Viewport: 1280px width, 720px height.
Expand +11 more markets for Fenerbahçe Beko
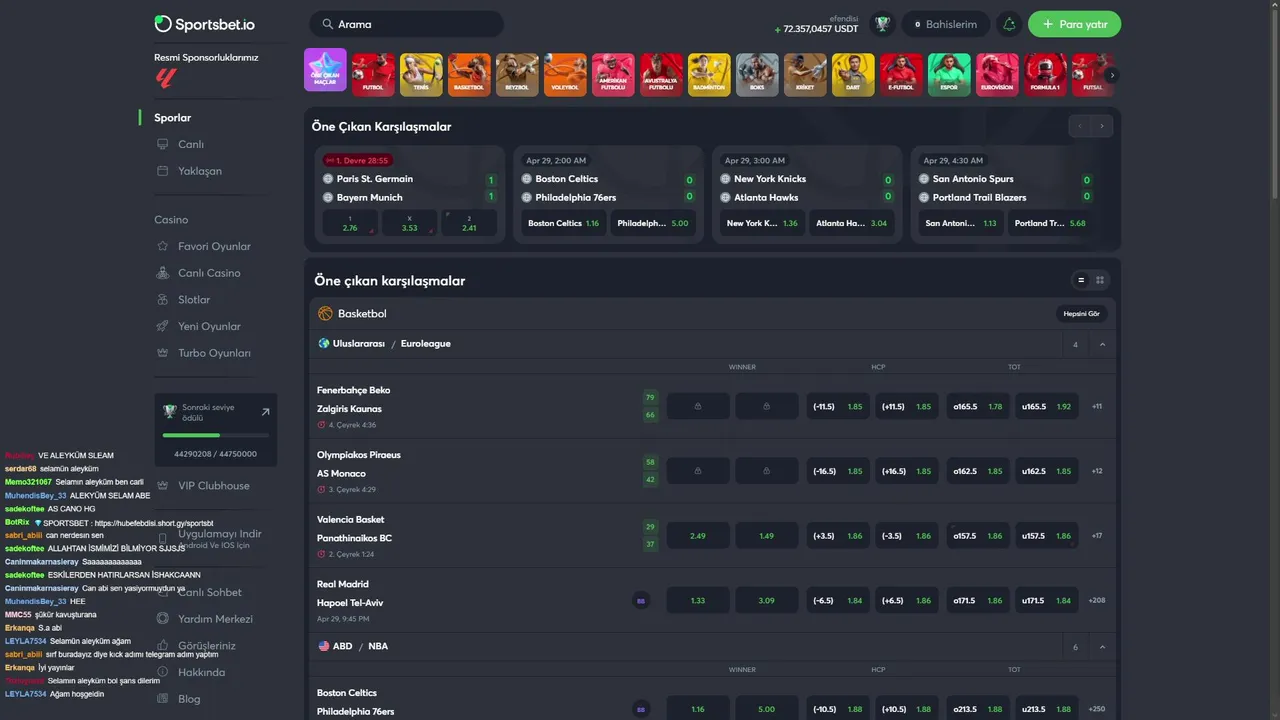pyautogui.click(x=1097, y=406)
